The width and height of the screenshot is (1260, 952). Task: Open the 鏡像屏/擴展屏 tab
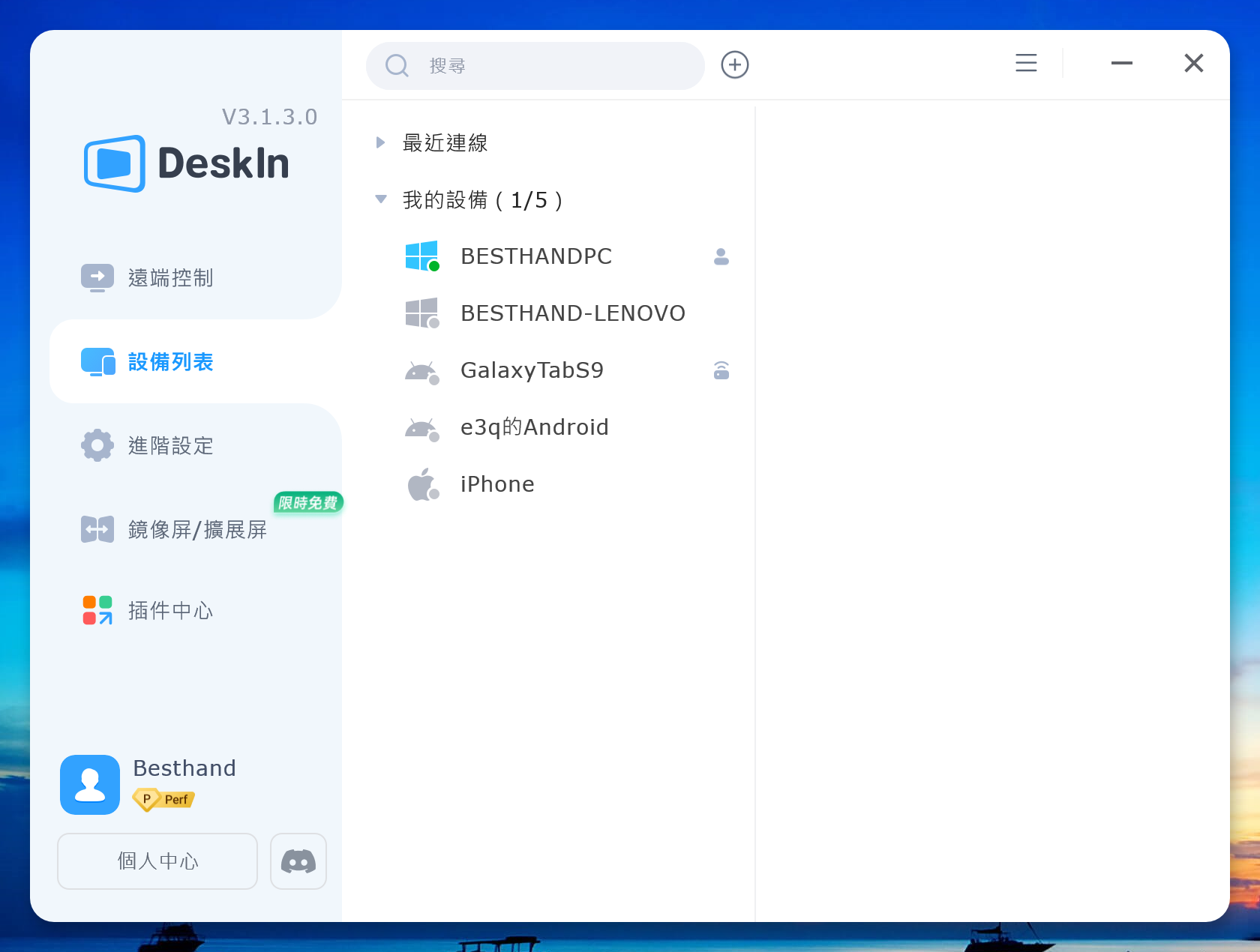point(196,530)
